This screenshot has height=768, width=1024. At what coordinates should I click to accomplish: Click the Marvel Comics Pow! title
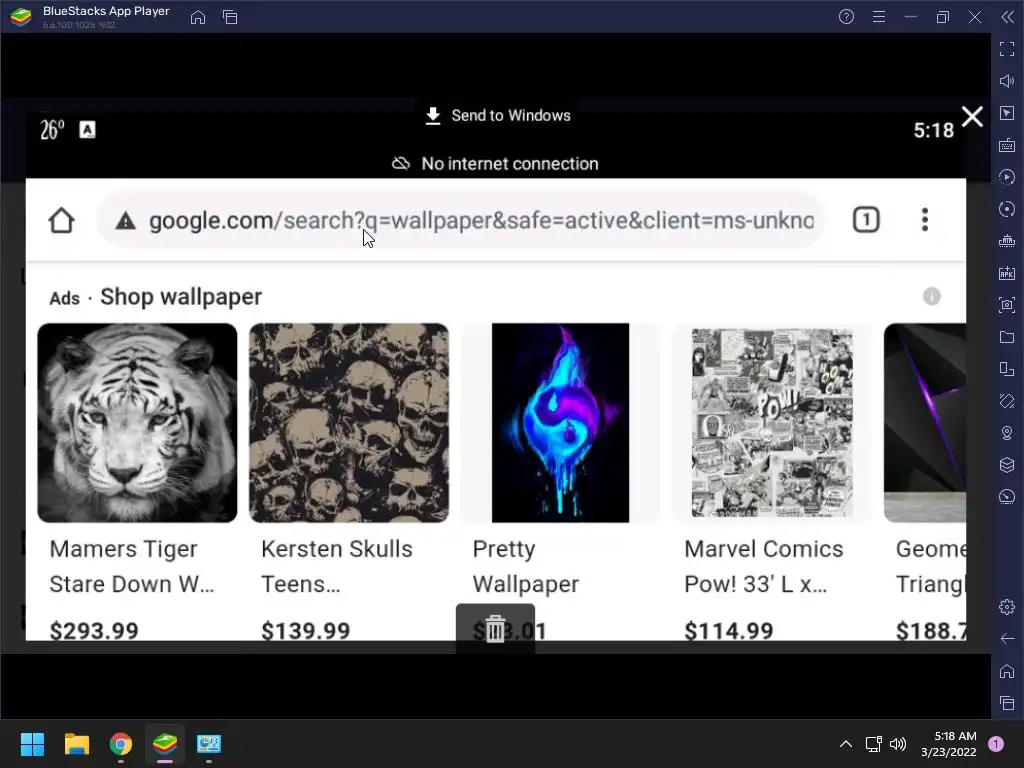pos(764,566)
